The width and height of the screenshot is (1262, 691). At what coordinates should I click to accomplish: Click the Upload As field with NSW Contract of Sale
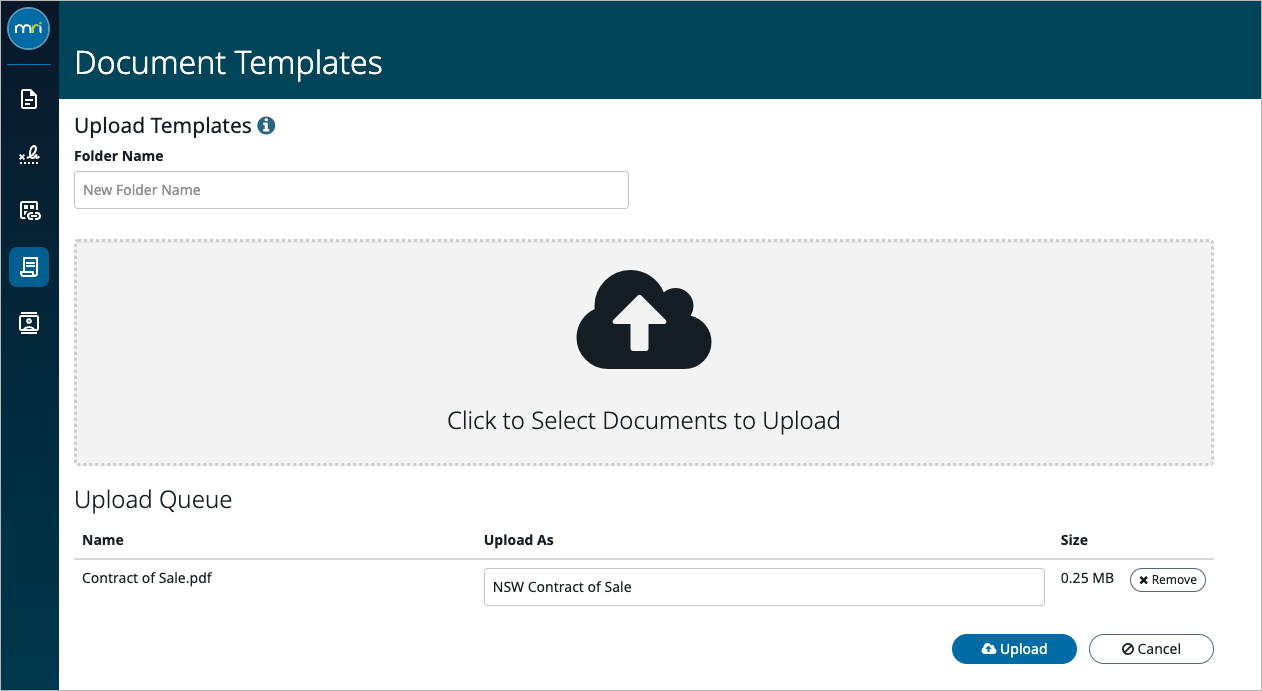pyautogui.click(x=764, y=587)
